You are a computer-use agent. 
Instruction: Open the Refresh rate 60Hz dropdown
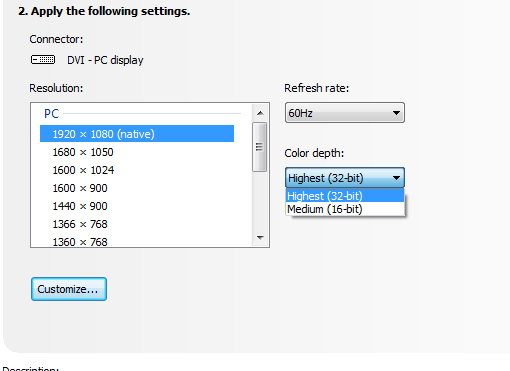pyautogui.click(x=345, y=113)
